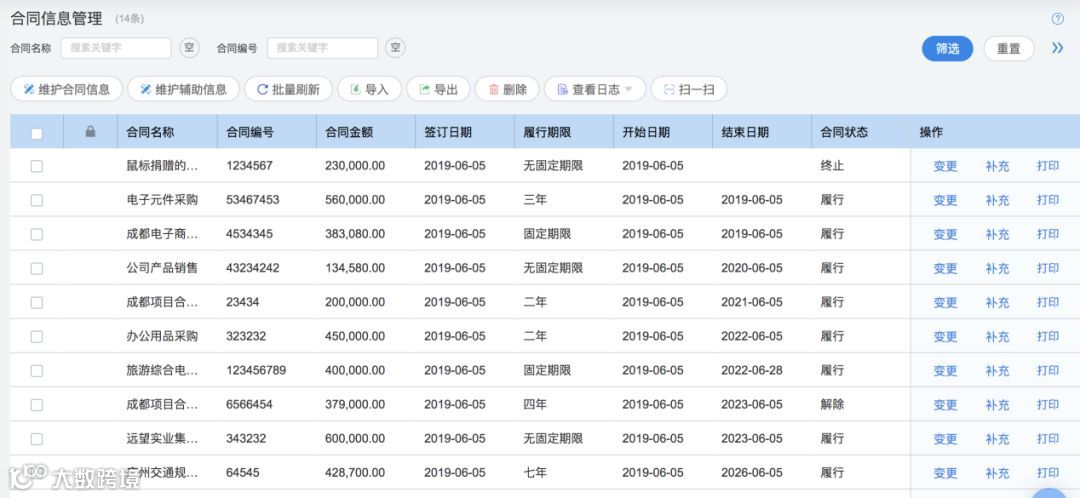Open the 查看日志 dropdown
This screenshot has height=498, width=1080.
[x=595, y=89]
